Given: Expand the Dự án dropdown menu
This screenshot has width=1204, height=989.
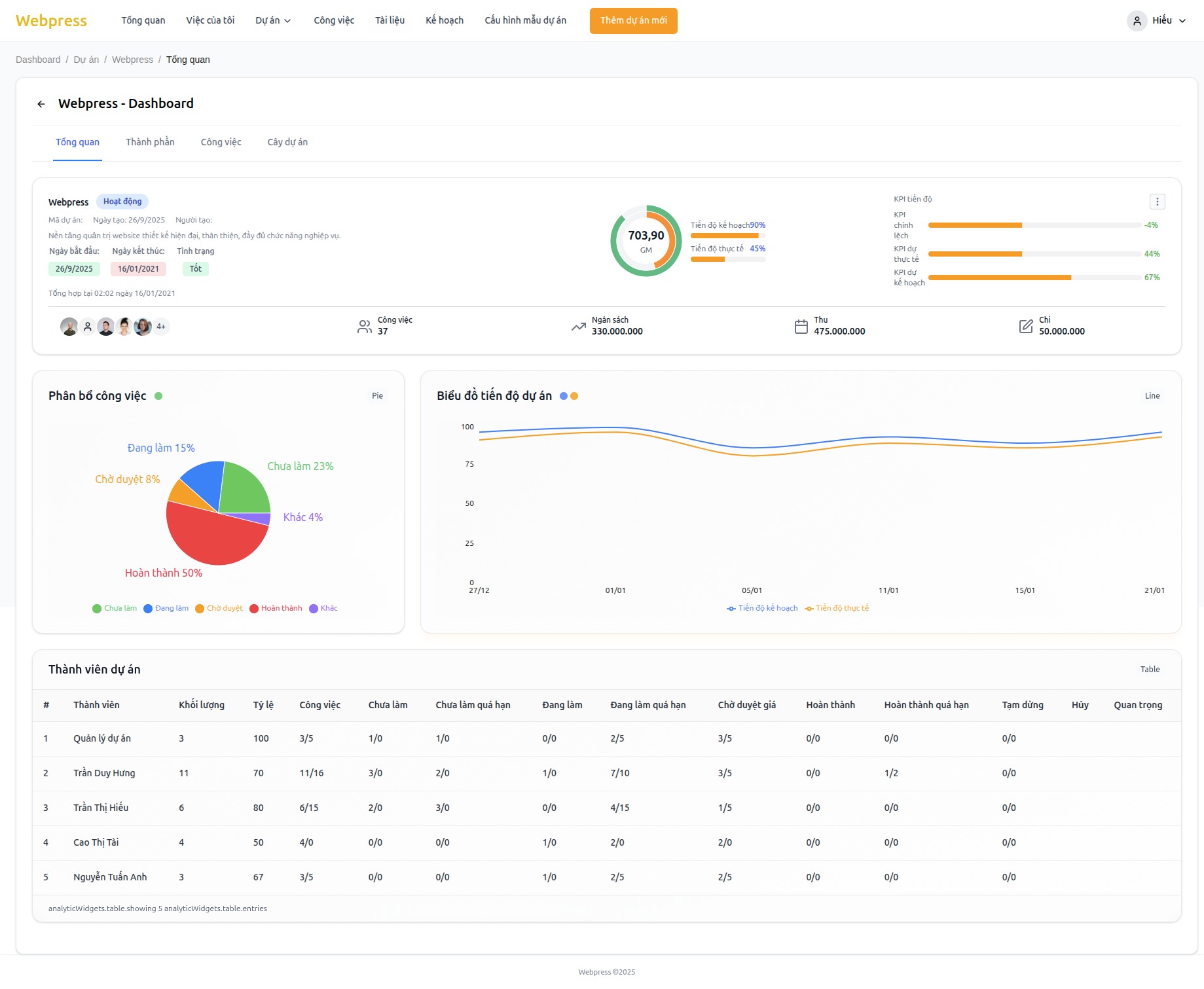Looking at the screenshot, I should [273, 21].
